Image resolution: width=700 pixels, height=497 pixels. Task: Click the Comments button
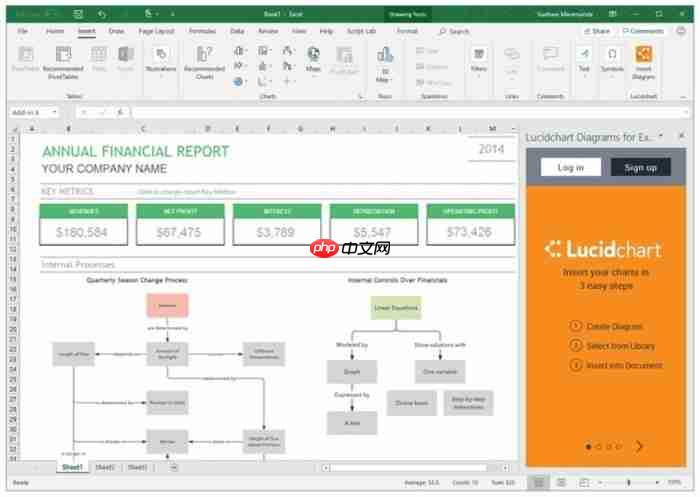click(643, 31)
